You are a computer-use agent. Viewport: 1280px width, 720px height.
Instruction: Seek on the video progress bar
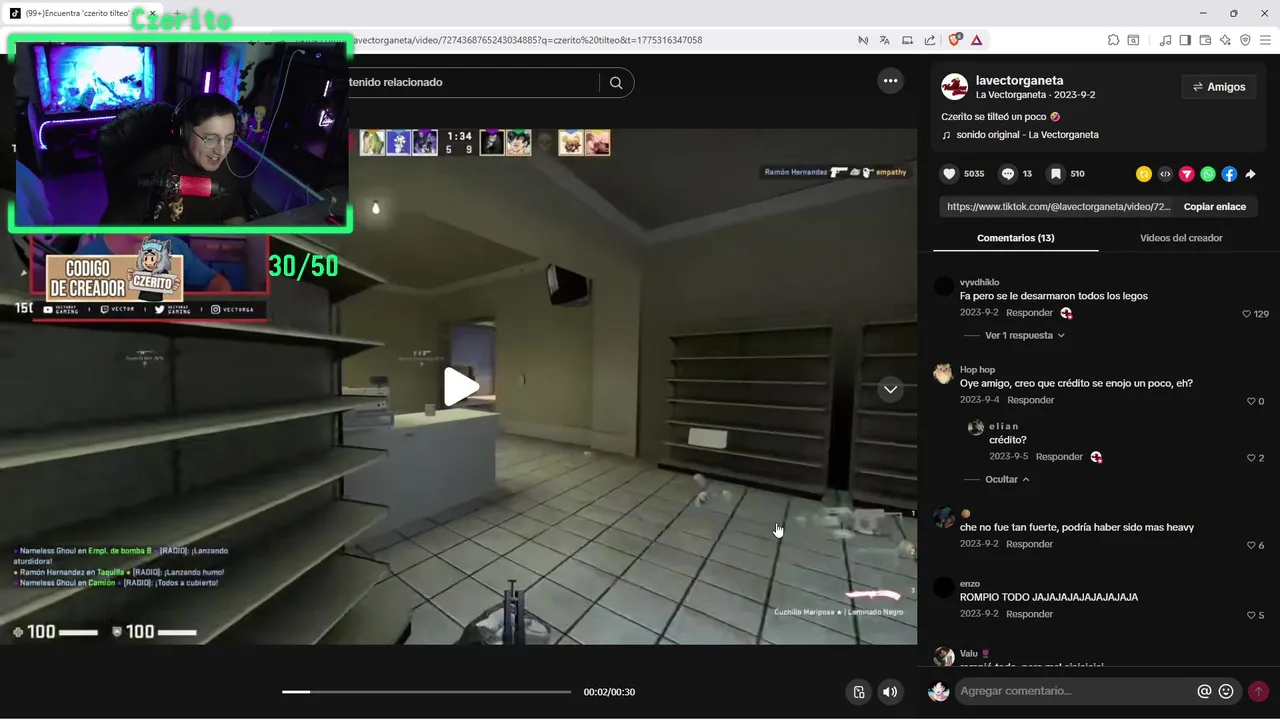[426, 692]
